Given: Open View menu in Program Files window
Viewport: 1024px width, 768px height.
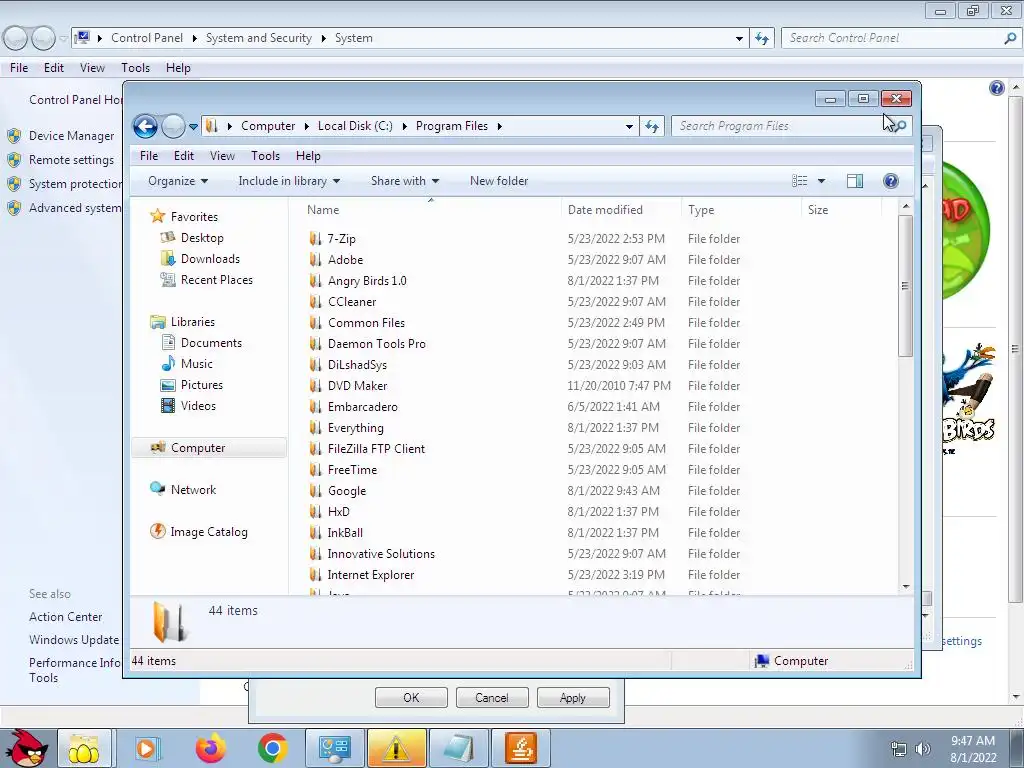Looking at the screenshot, I should pyautogui.click(x=222, y=155).
